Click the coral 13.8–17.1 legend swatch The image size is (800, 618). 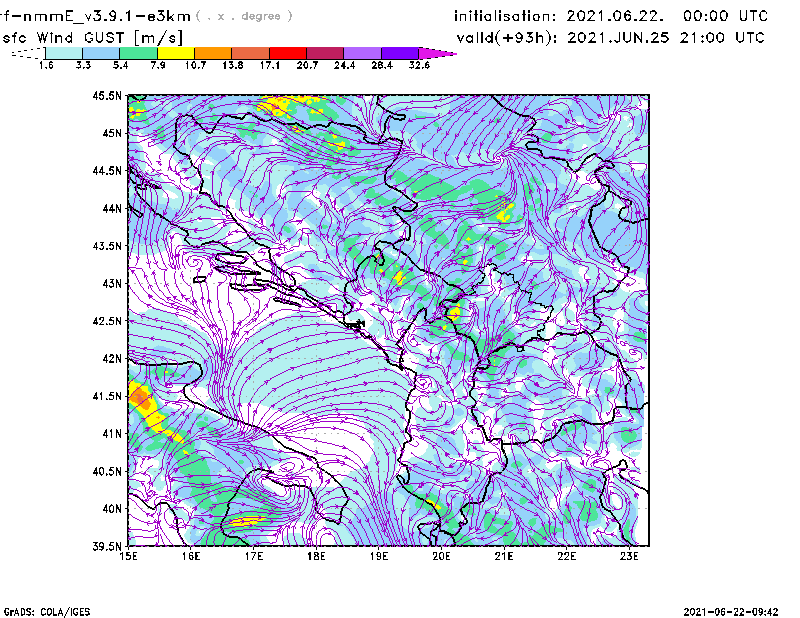tap(250, 53)
